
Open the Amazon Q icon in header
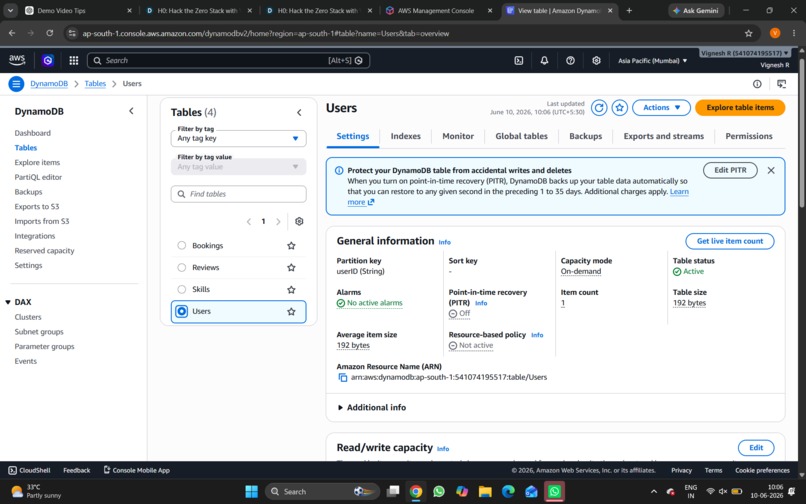tap(48, 61)
